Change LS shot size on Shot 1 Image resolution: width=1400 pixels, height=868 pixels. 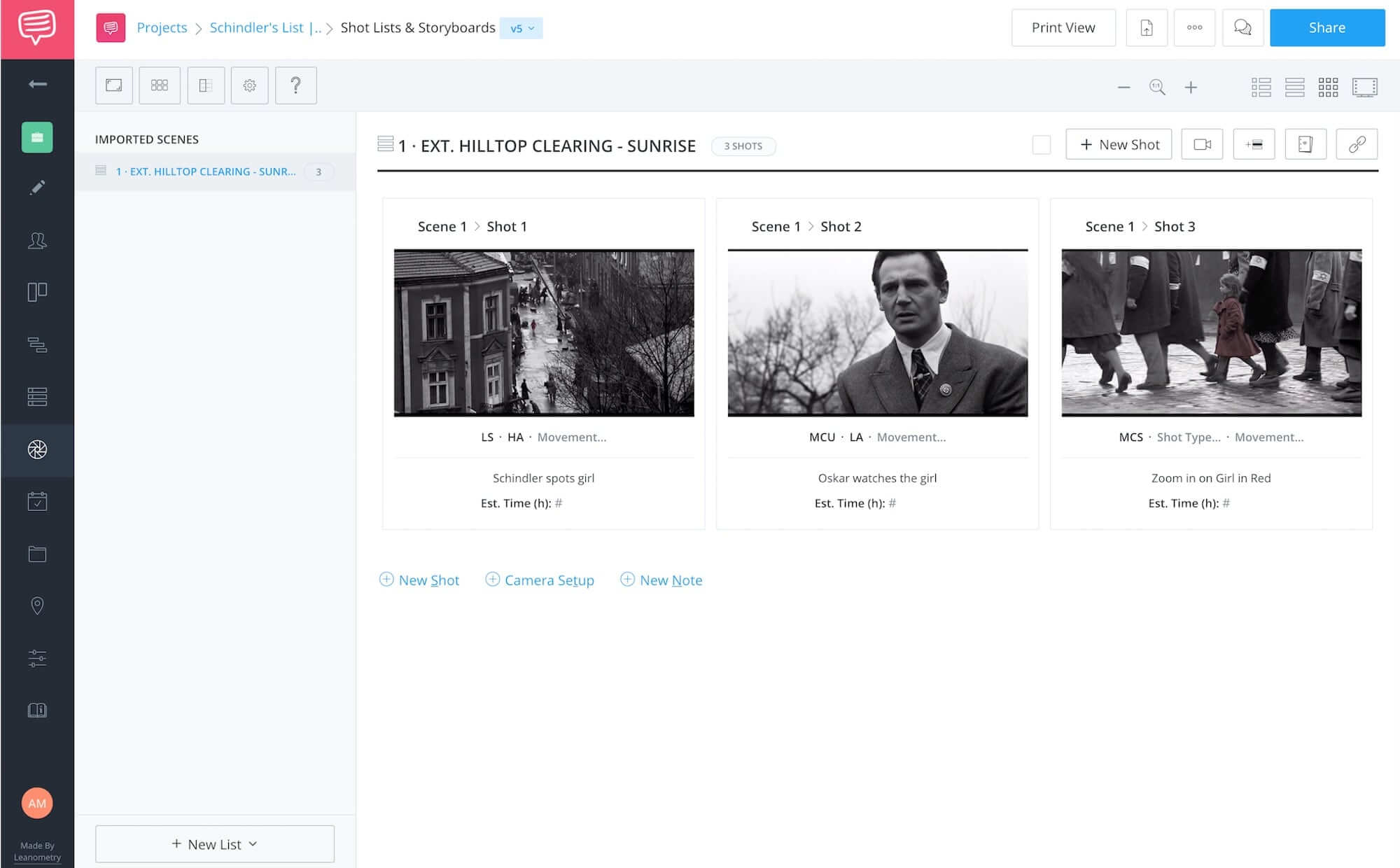tap(487, 437)
